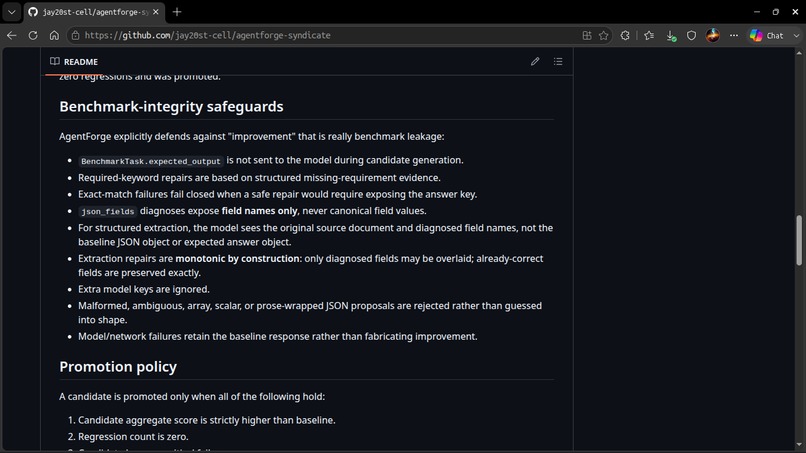Go back to previous page
The image size is (806, 453).
coord(12,35)
